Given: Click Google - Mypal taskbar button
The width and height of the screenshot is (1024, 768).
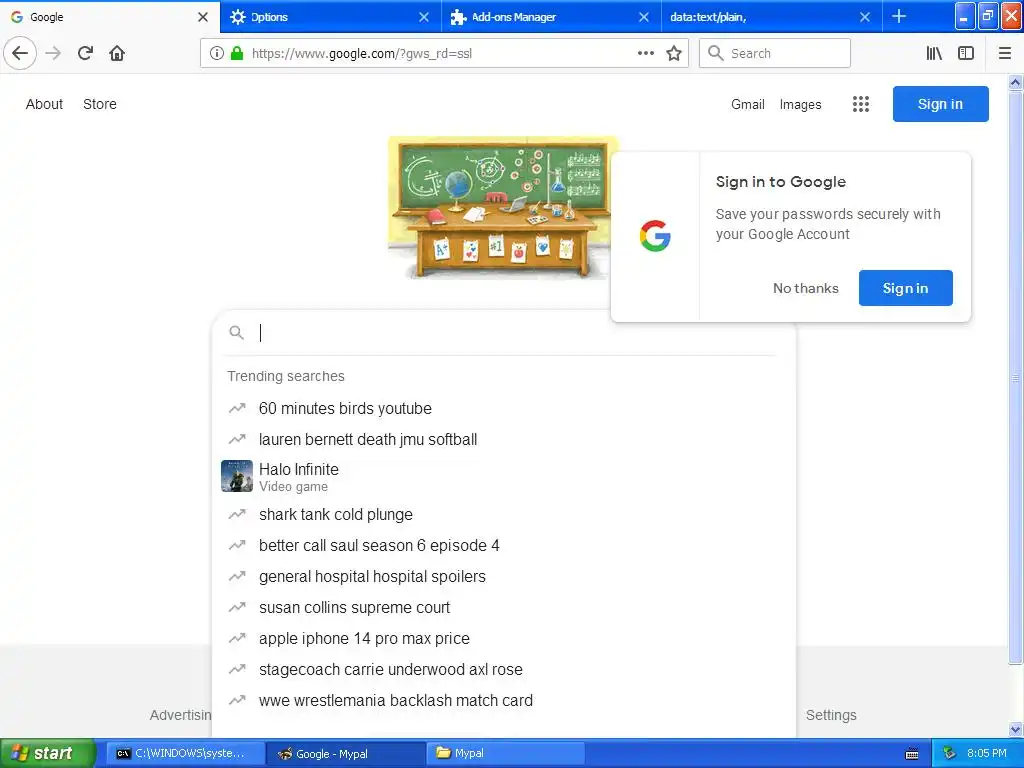Looking at the screenshot, I should (346, 753).
